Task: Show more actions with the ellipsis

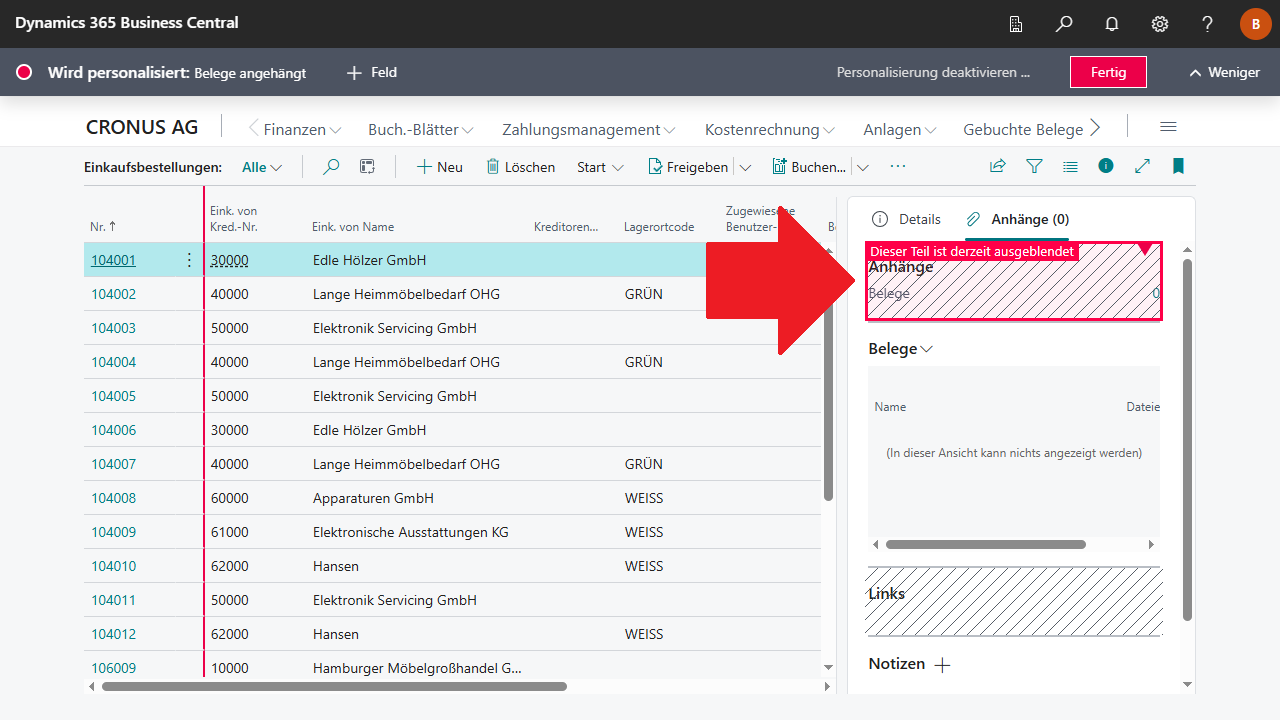Action: tap(898, 166)
